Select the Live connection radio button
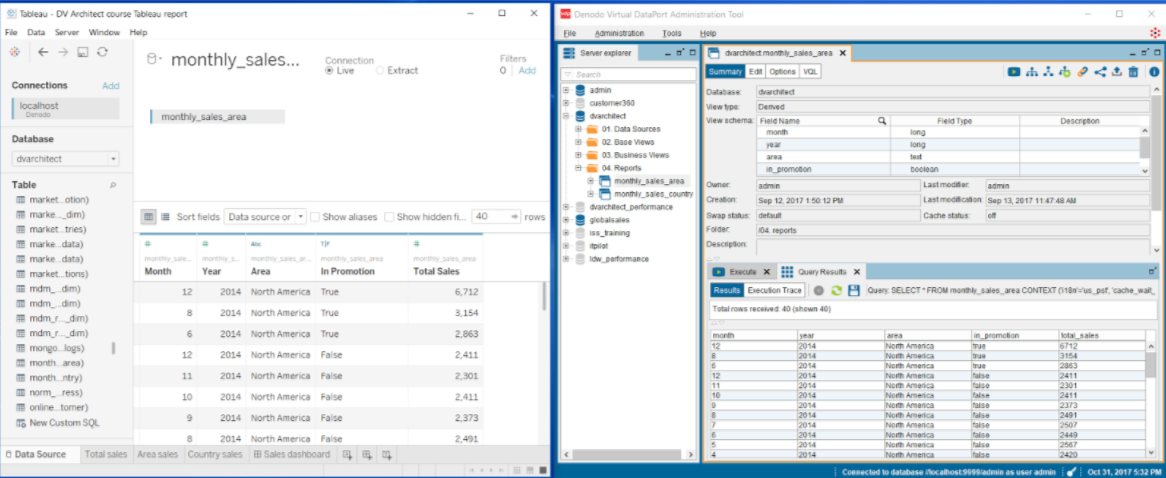Image resolution: width=1166 pixels, height=478 pixels. tap(329, 71)
